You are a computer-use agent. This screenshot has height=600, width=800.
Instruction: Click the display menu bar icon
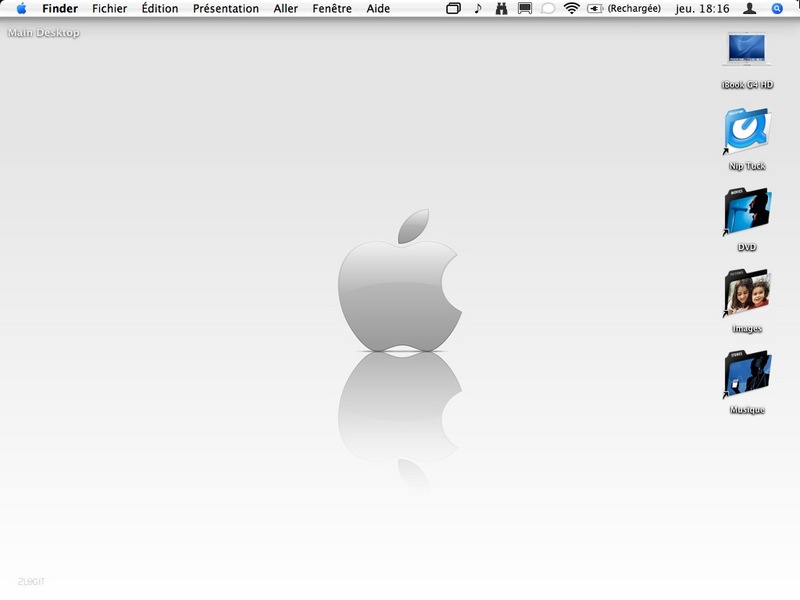pos(525,9)
